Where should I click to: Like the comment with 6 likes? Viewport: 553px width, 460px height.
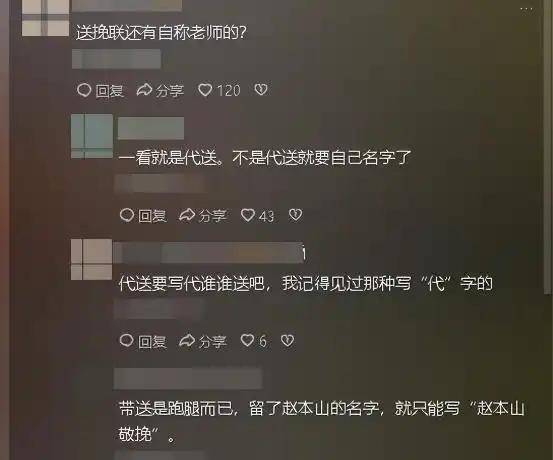tap(254, 341)
